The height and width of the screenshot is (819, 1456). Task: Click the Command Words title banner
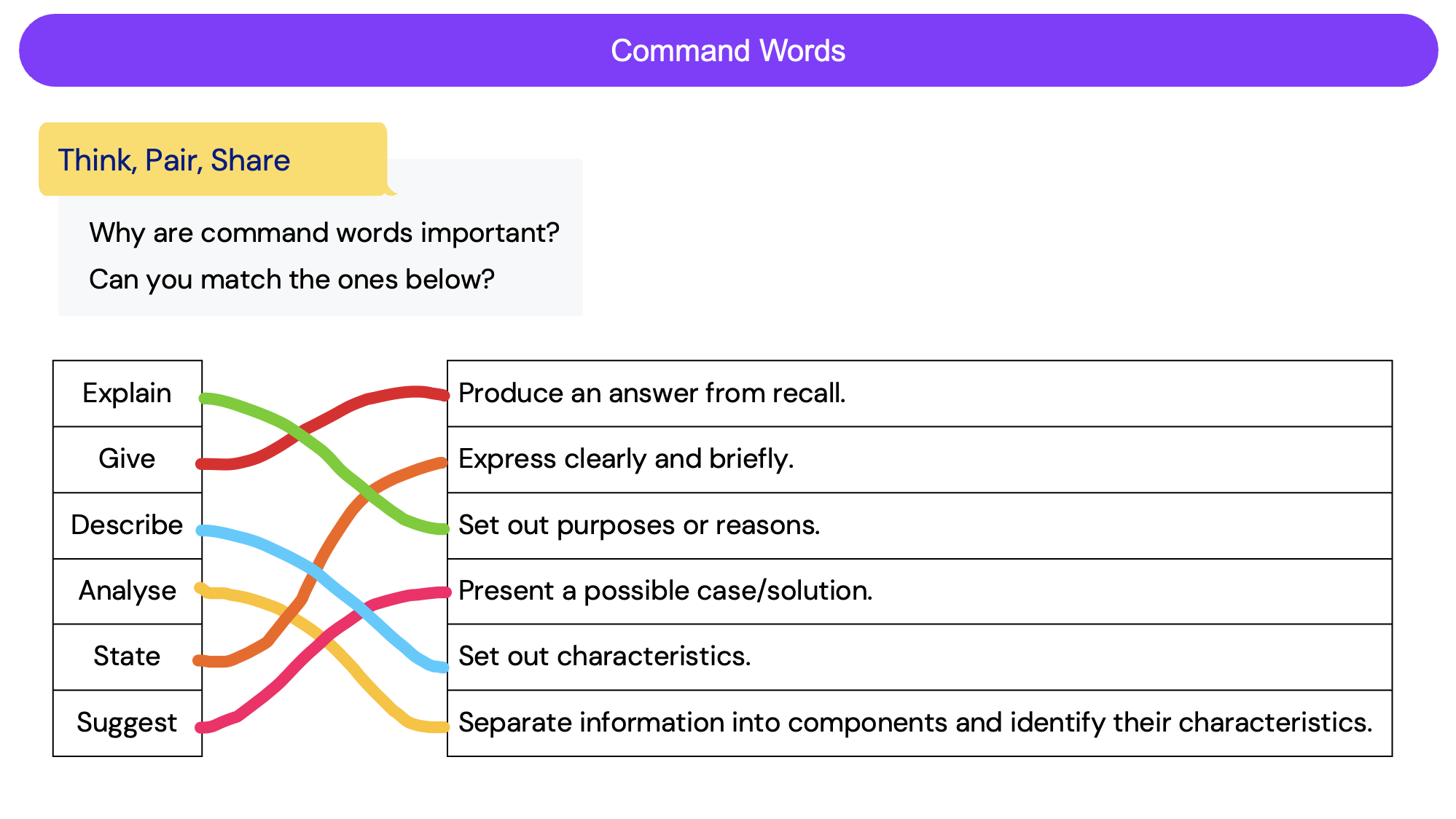(727, 50)
